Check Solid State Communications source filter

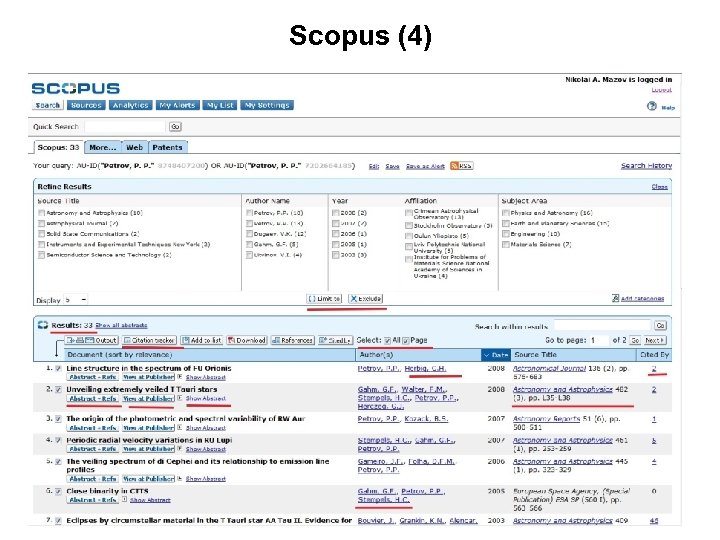41,234
